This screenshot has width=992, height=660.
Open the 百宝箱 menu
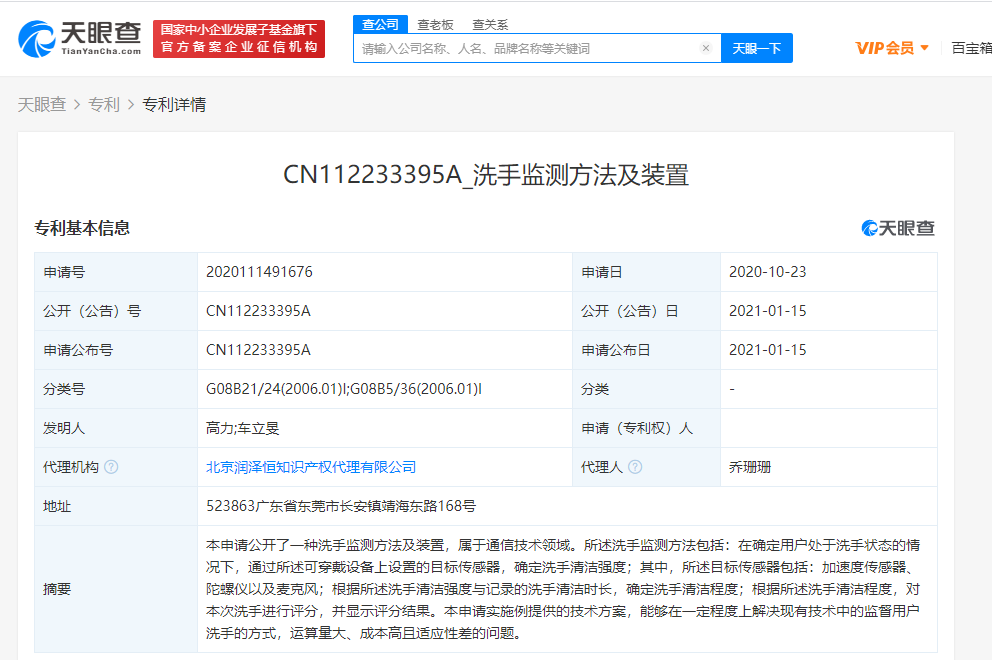[x=970, y=48]
